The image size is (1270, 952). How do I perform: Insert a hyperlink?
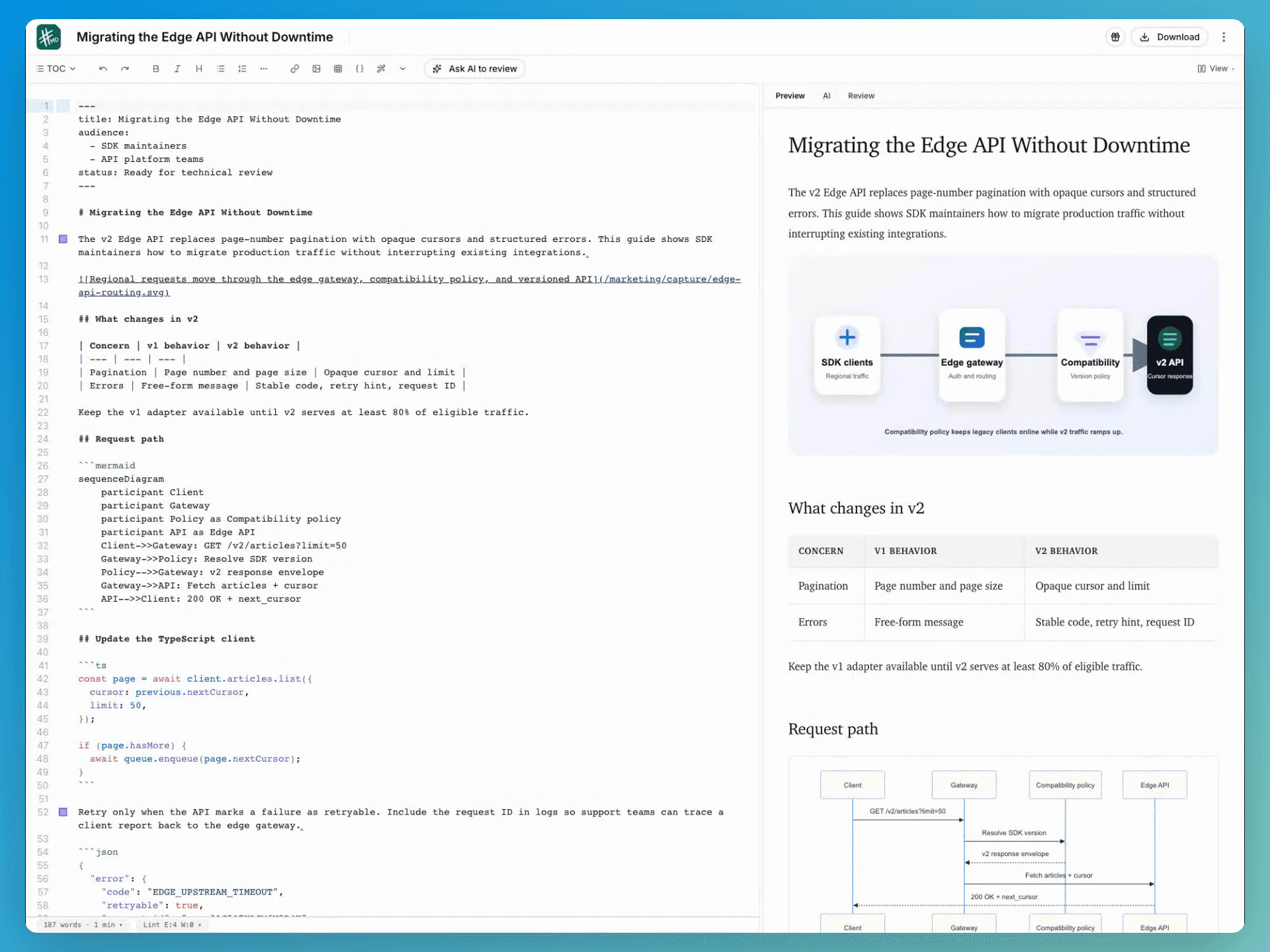pos(294,69)
